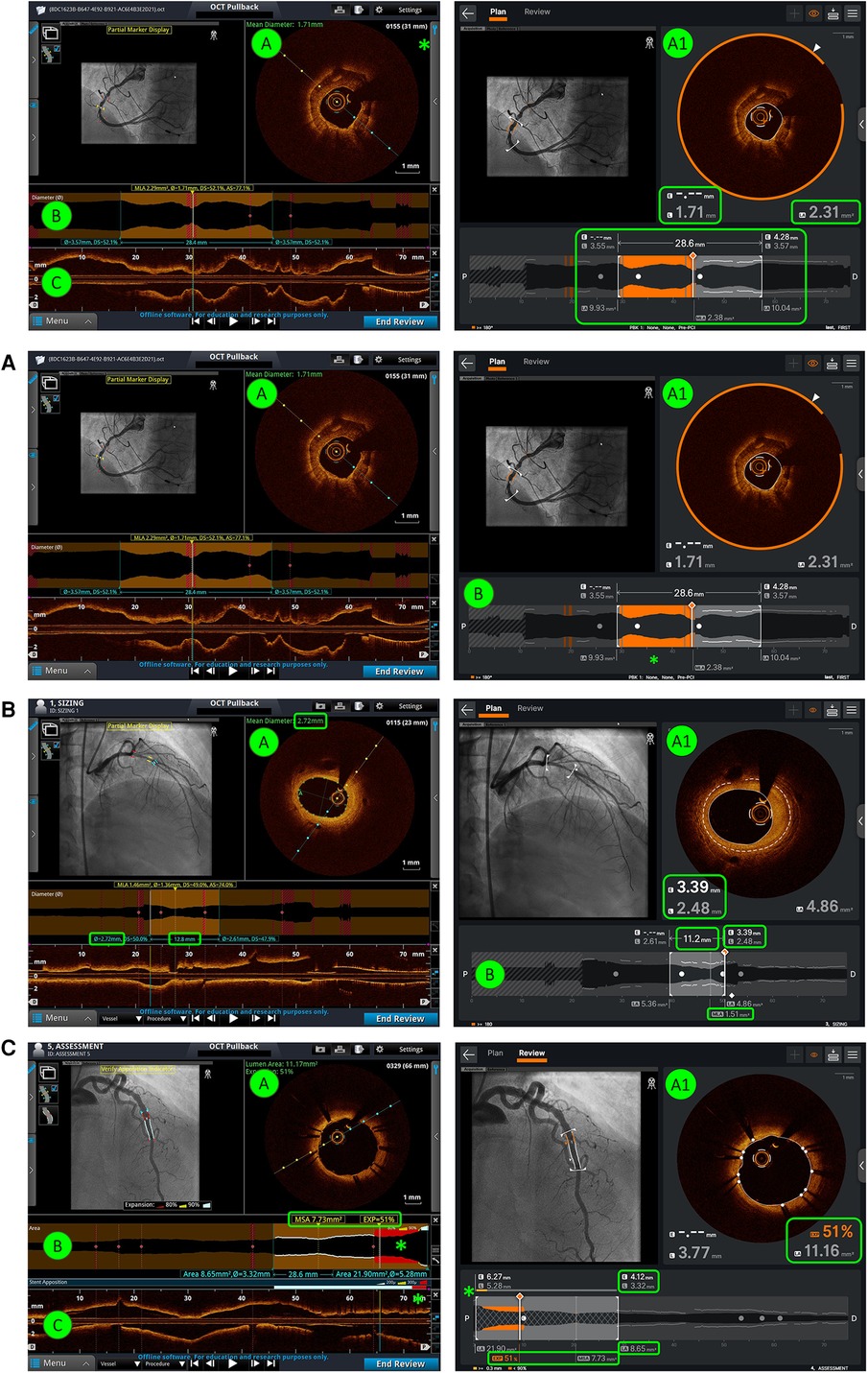Click the patient icon beside '5, ASSESSMENT'
868x1373 pixels.
point(39,1049)
